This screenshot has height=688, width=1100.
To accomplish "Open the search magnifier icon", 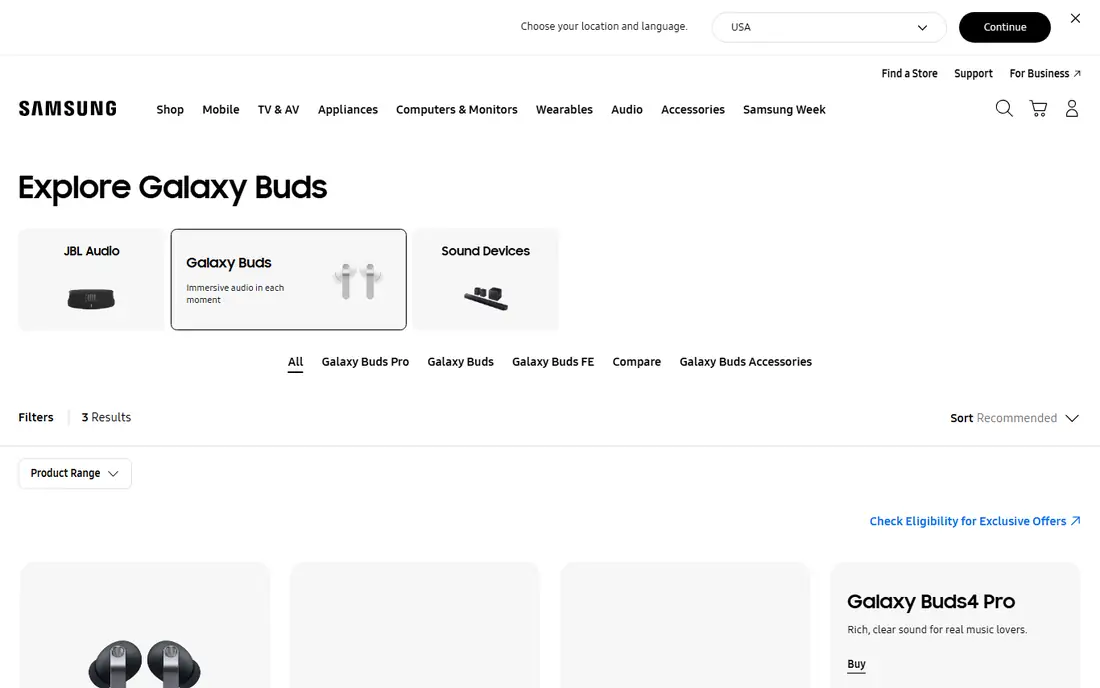I will (1004, 108).
